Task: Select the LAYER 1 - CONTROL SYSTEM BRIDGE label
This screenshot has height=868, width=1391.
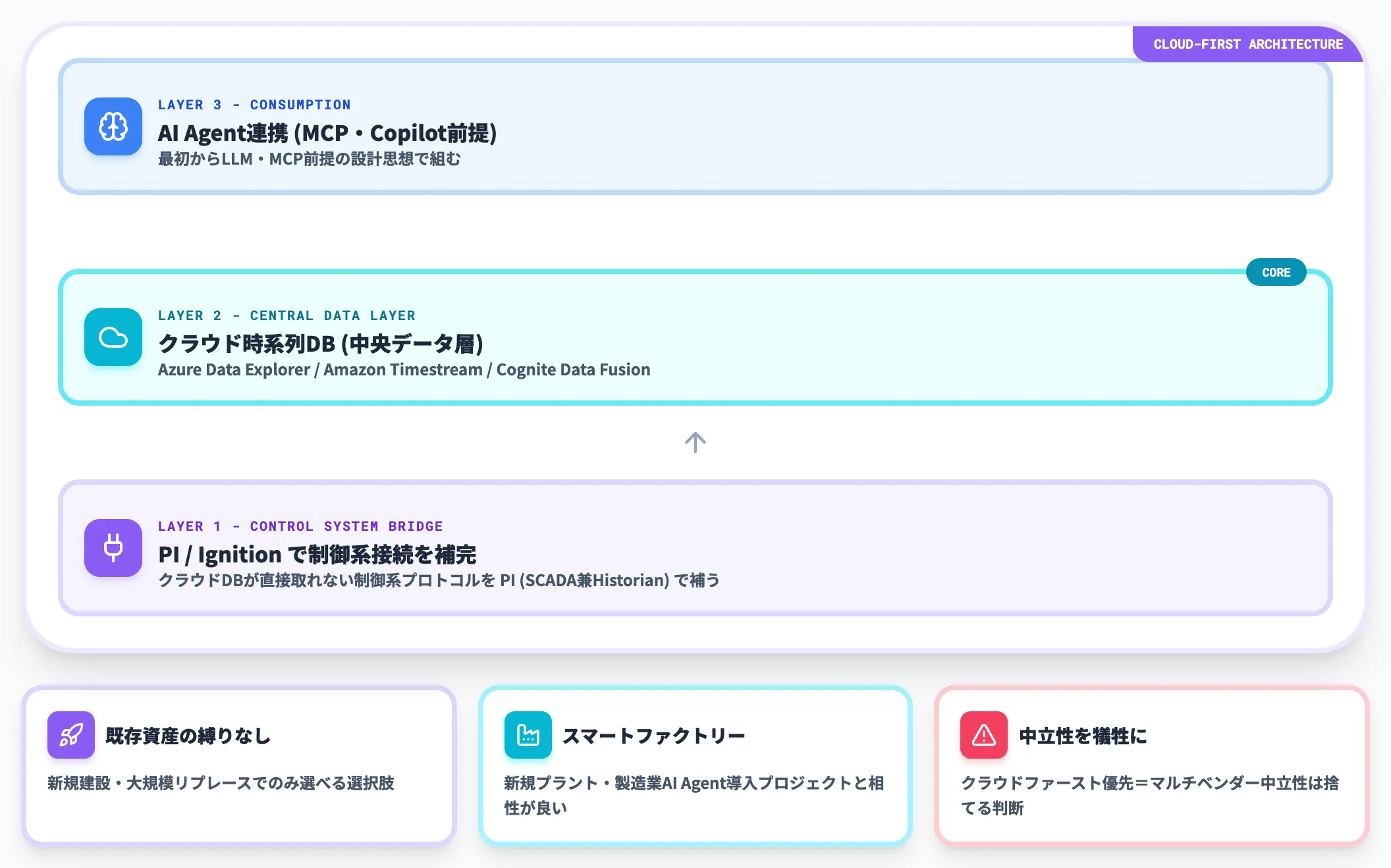Action: pos(300,526)
